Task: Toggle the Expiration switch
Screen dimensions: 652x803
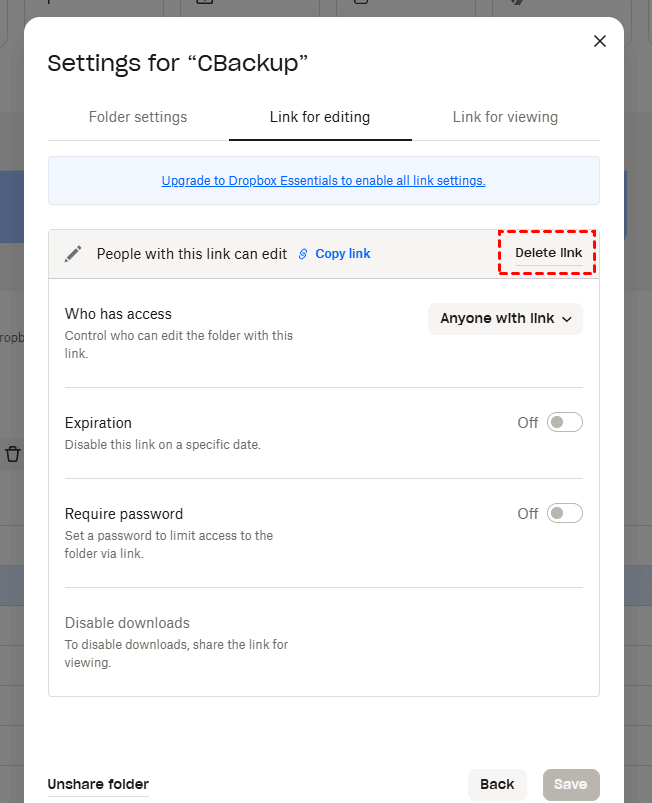Action: (564, 422)
